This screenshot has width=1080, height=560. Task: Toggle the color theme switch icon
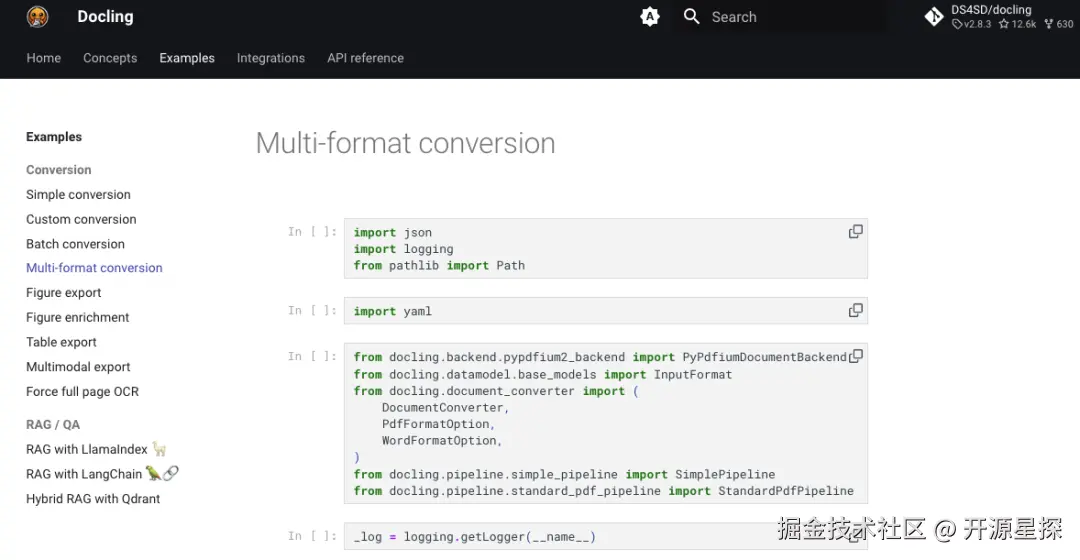click(650, 17)
